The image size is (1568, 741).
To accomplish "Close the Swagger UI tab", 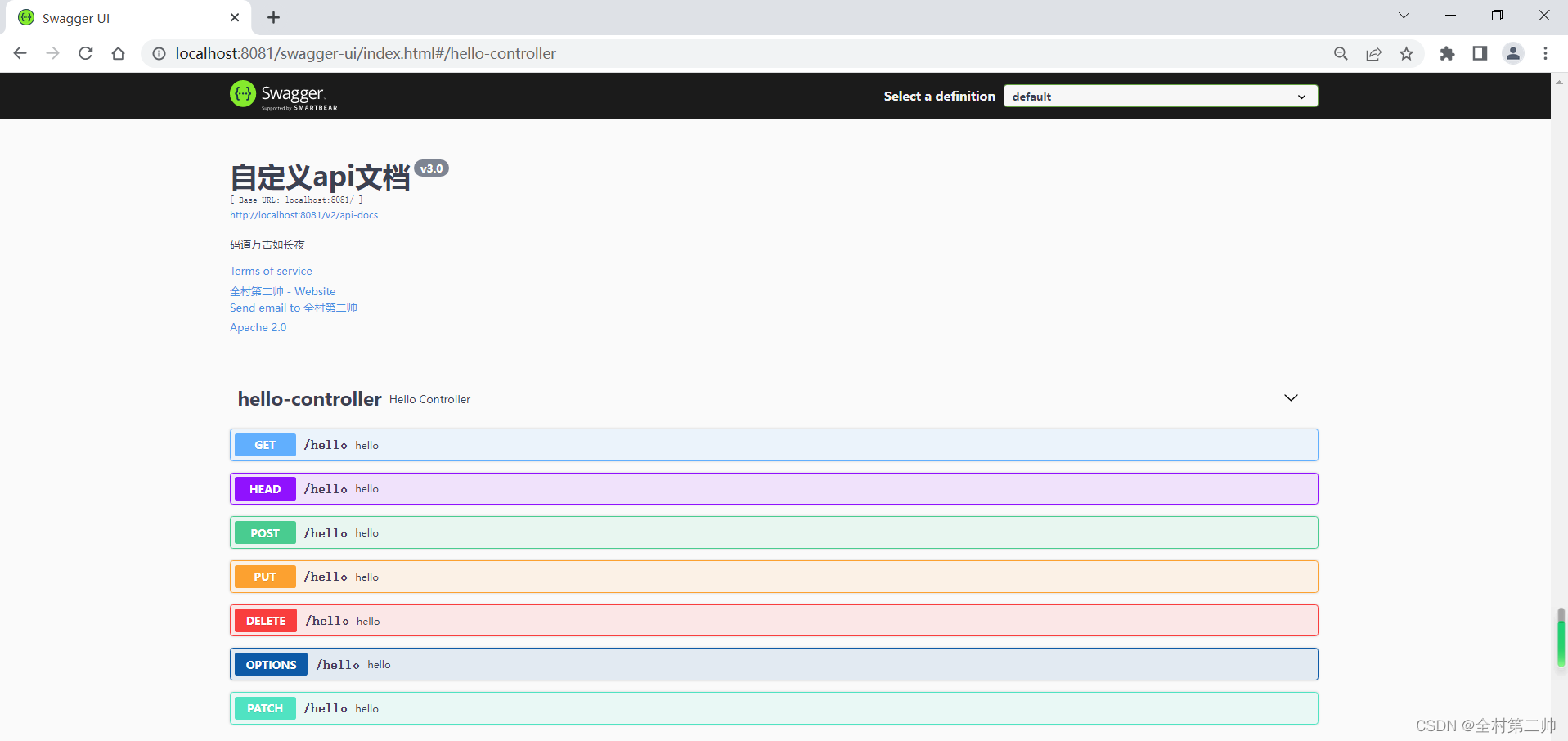I will point(235,17).
